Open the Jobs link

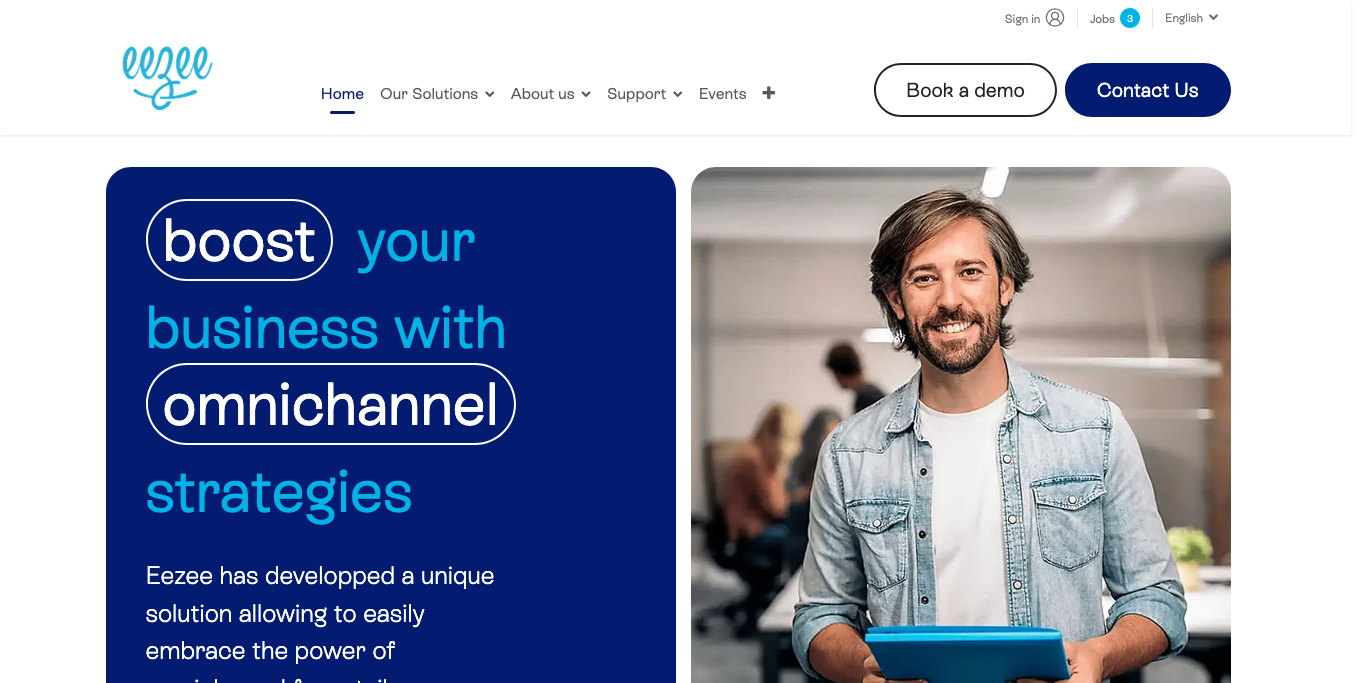1102,19
